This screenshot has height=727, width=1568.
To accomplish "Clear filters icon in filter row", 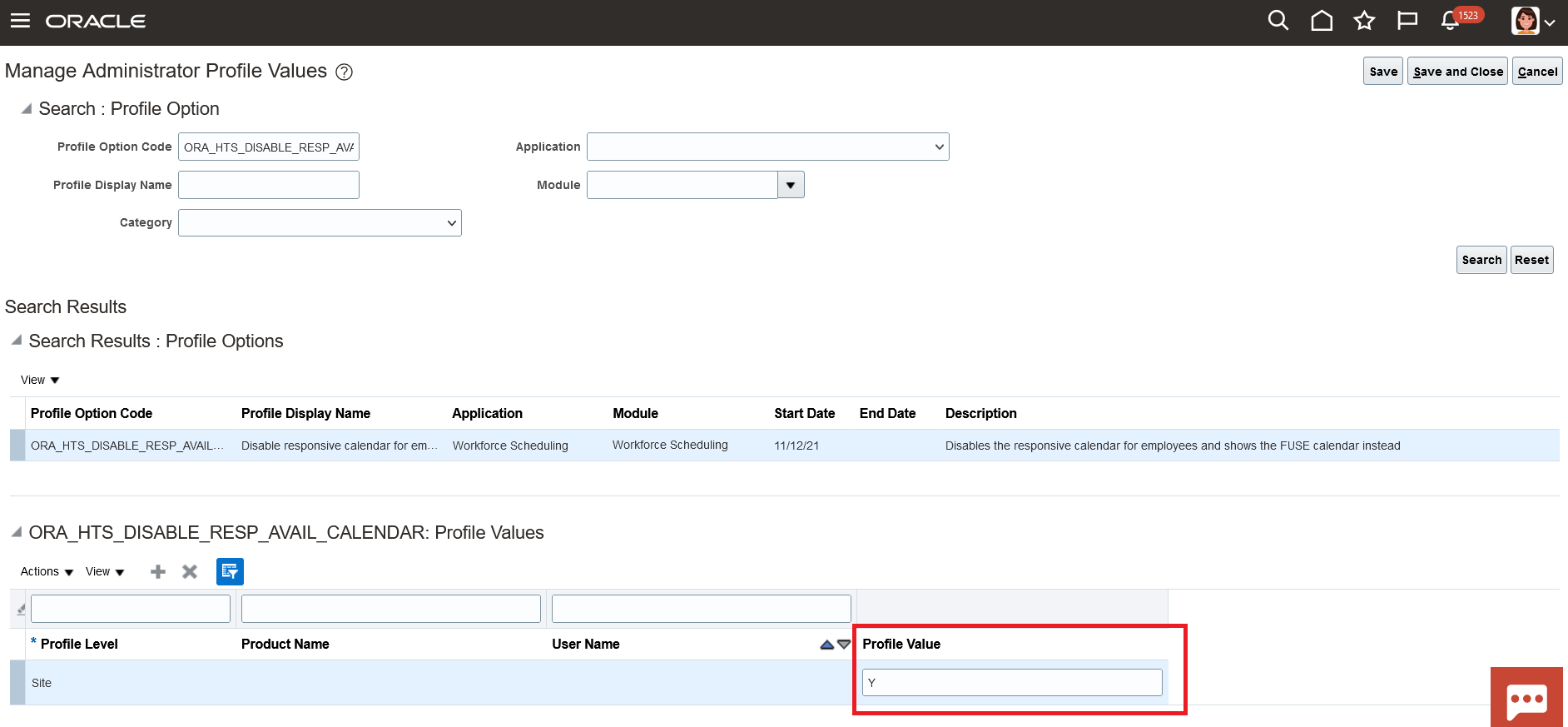I will coord(21,610).
